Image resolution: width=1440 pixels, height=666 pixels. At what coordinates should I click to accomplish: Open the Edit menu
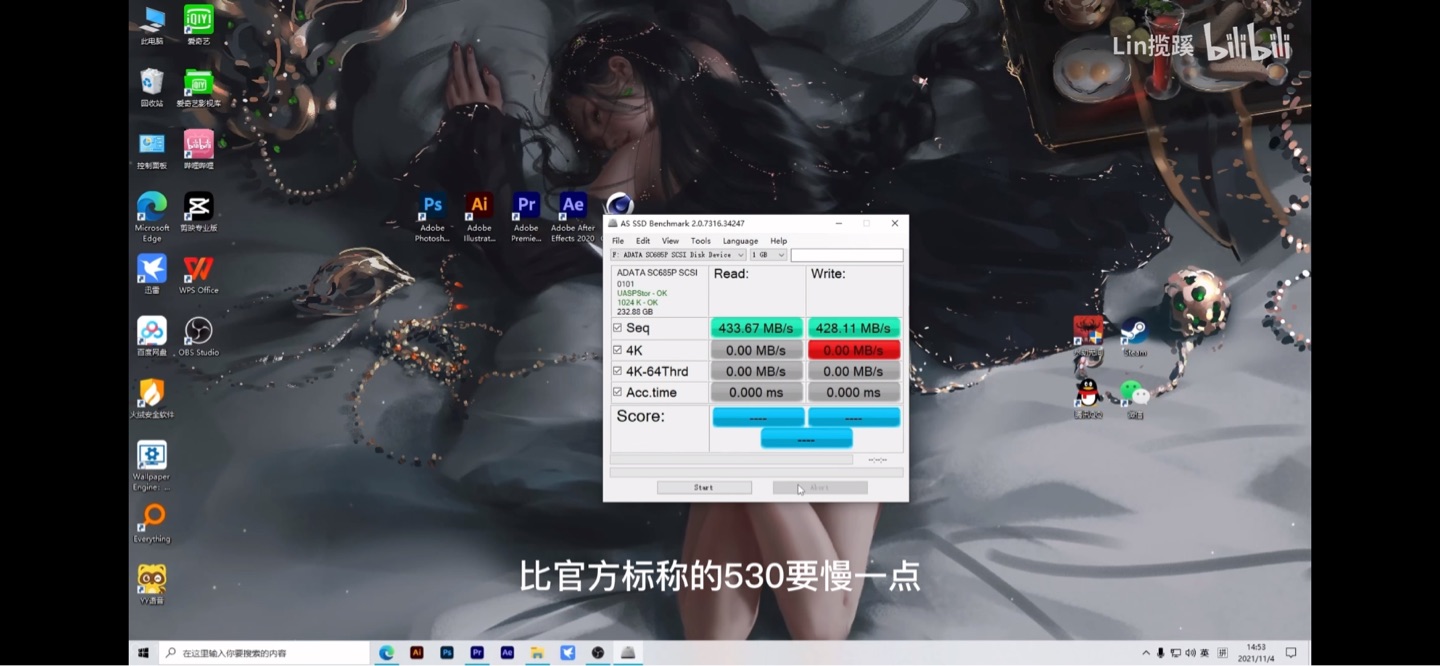coord(643,241)
